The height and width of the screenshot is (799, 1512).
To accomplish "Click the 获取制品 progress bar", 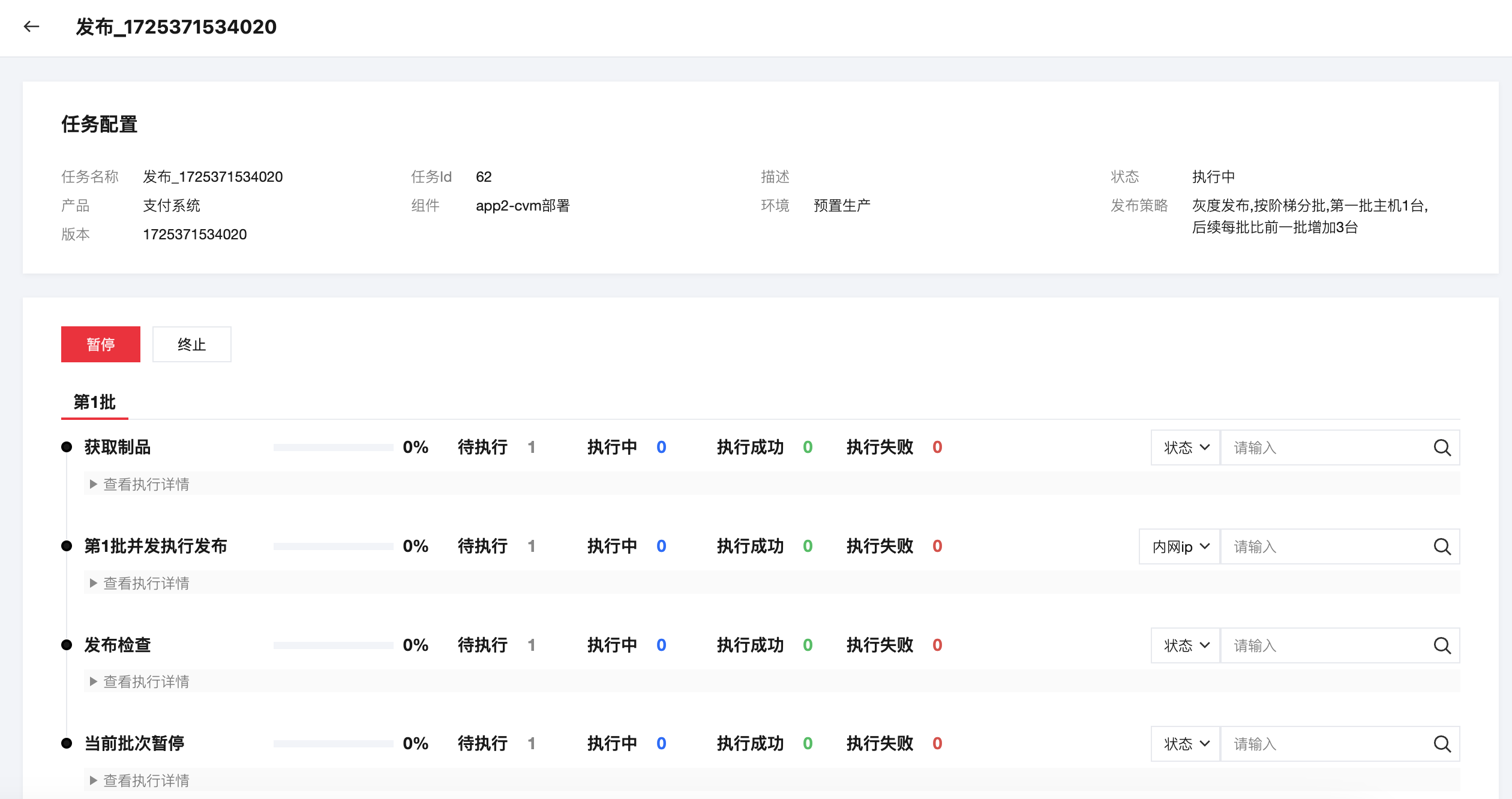I will click(333, 447).
